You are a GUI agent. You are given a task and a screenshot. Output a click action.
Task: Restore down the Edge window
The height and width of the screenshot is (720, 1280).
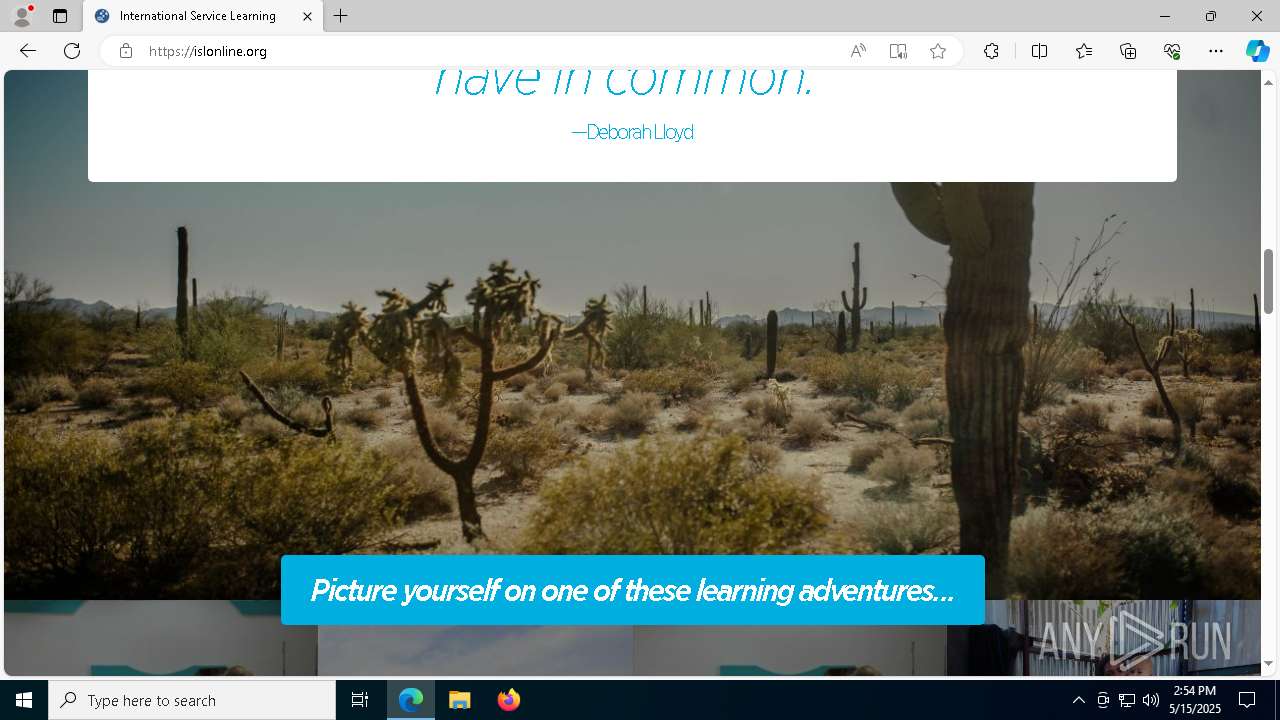pos(1210,16)
